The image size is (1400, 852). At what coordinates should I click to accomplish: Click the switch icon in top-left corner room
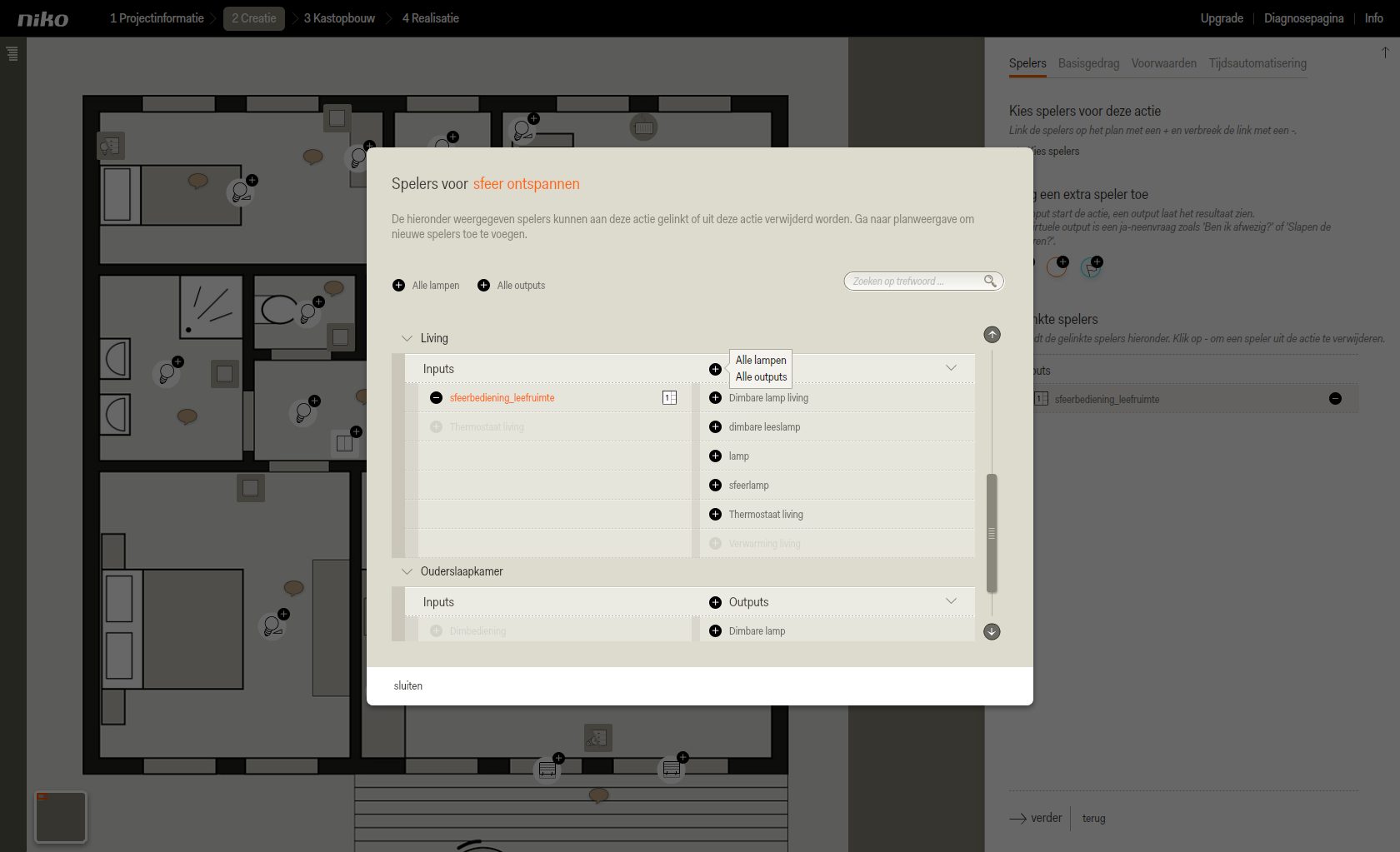pyautogui.click(x=110, y=147)
